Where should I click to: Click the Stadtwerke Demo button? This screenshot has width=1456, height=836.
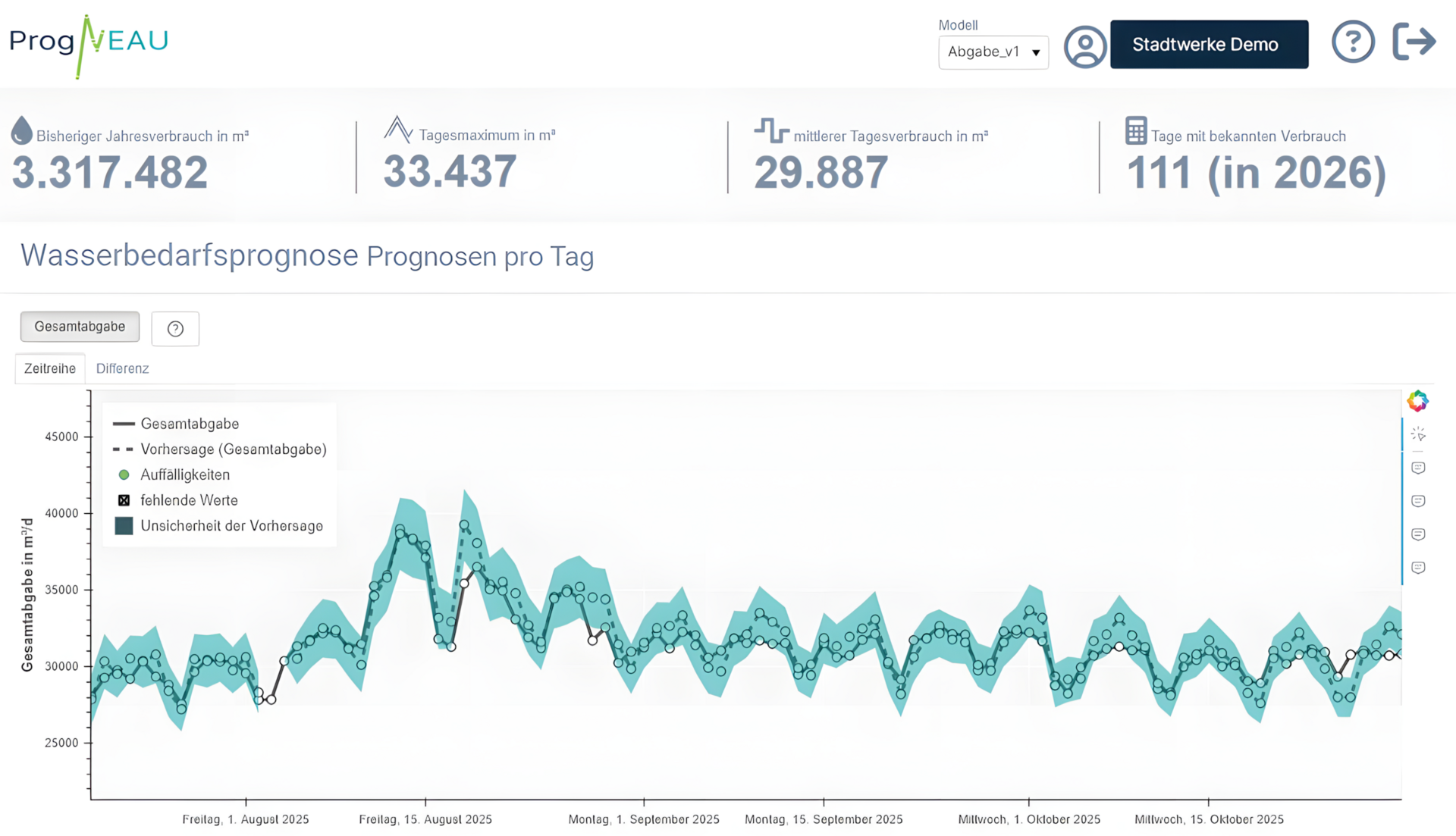pos(1209,45)
